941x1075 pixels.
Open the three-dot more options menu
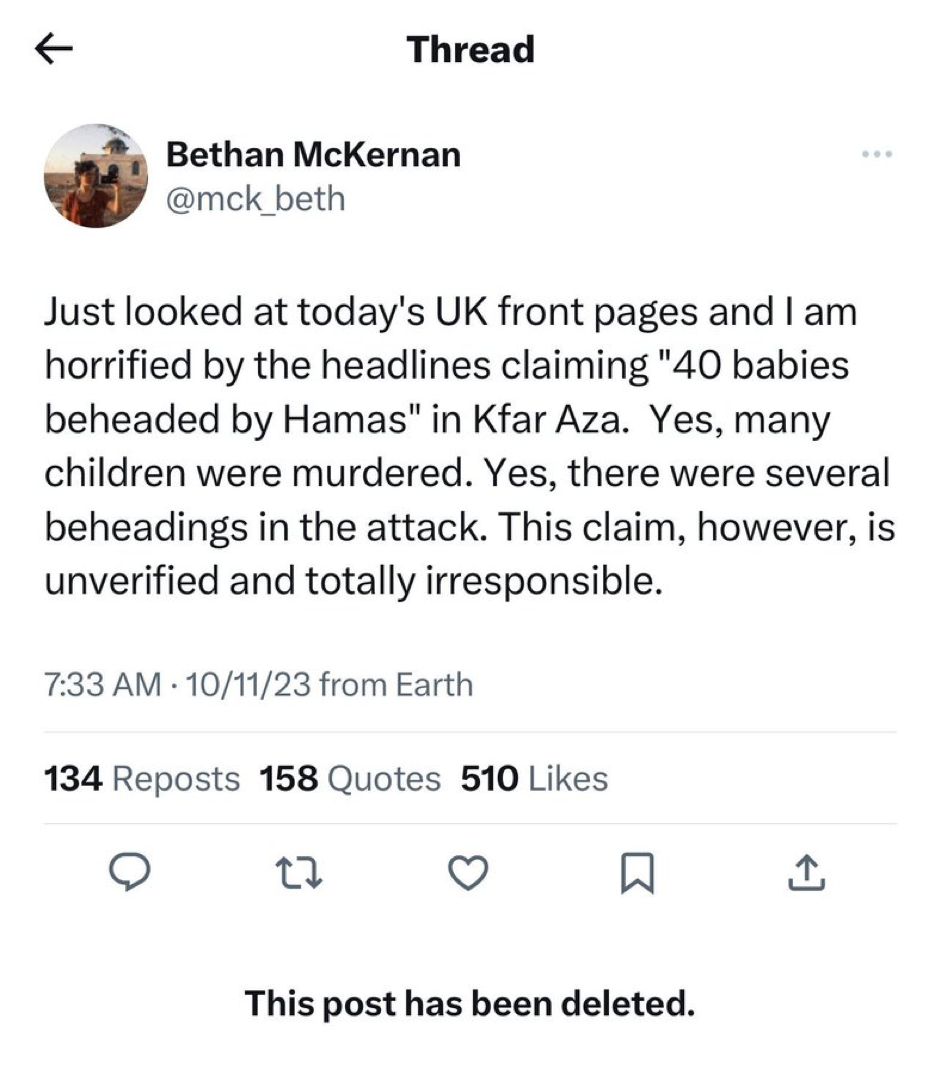pos(877,154)
